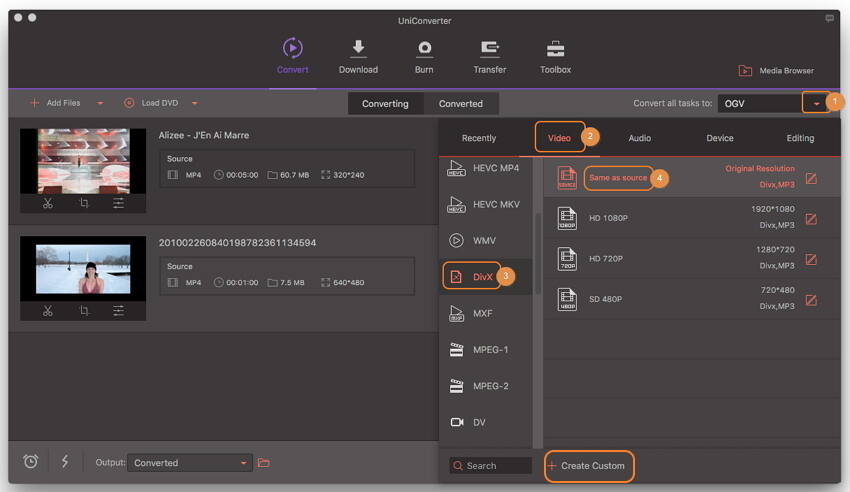Trim the Alizee video with scissors icon
Screen dimensions: 850x492
point(48,203)
